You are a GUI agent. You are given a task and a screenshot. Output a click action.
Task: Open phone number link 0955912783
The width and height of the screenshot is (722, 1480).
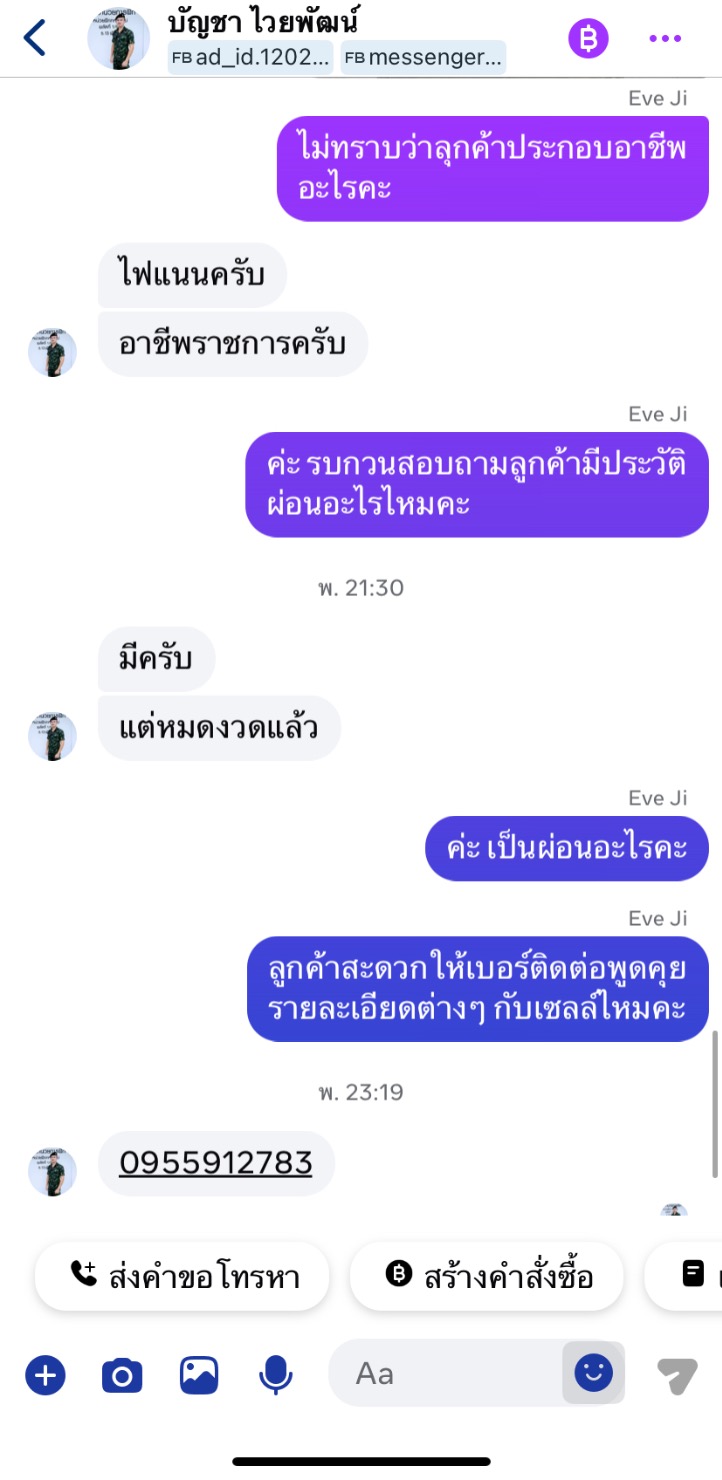[x=216, y=1162]
